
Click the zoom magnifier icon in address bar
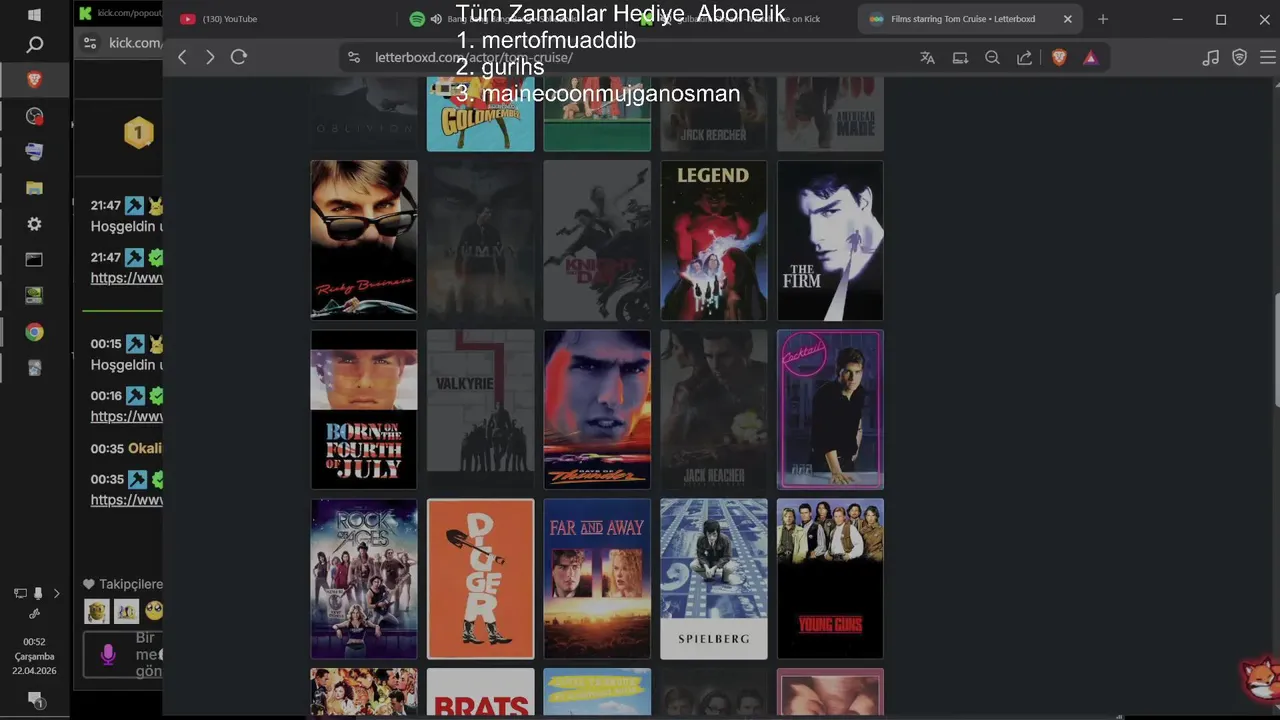click(x=992, y=58)
